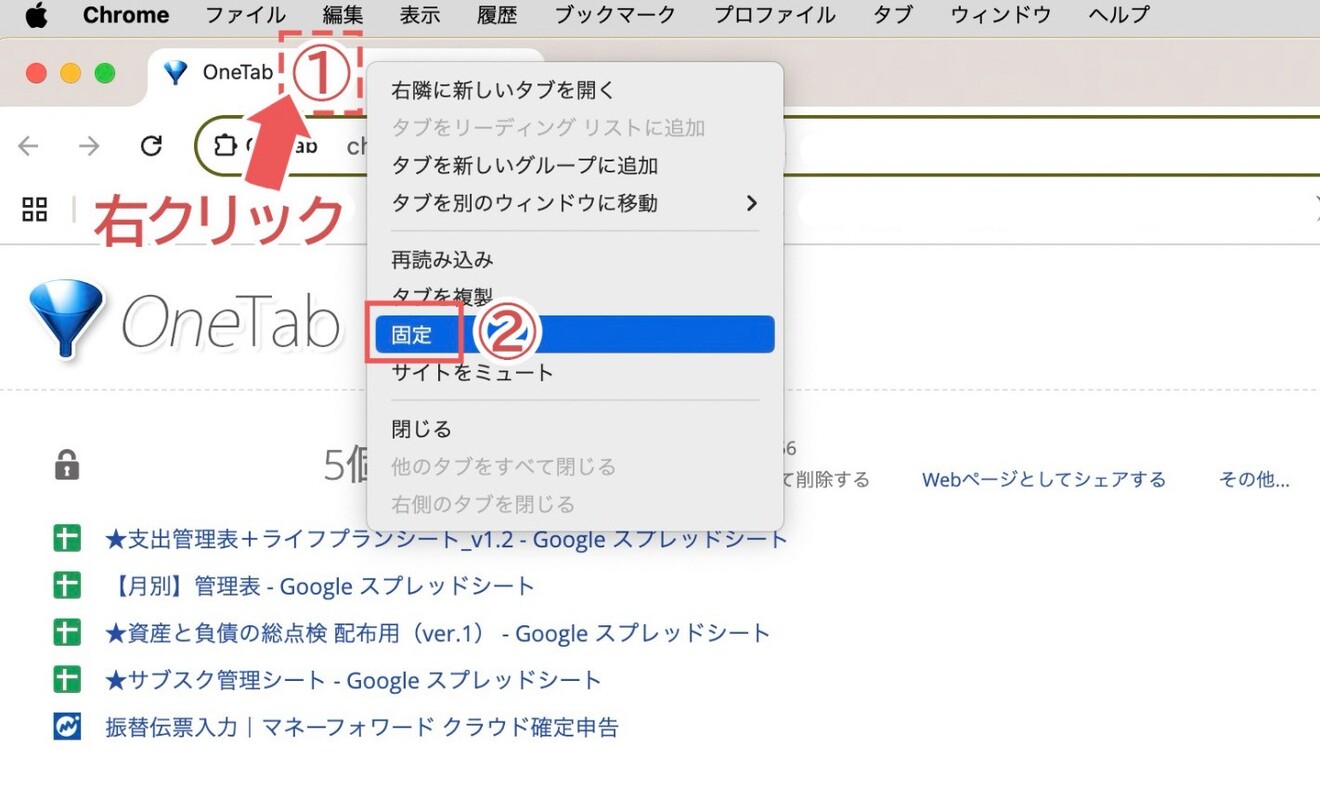Open ★資産と負債の総点検 配布用 spreadsheet link

(x=438, y=633)
